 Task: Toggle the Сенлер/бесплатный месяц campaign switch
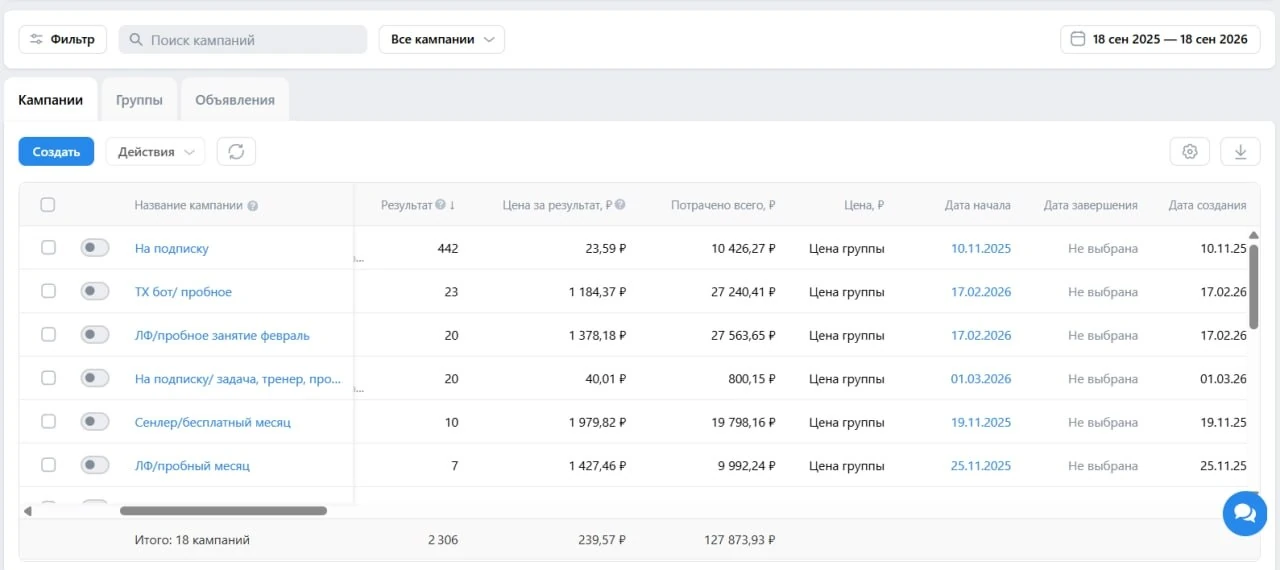[x=95, y=422]
